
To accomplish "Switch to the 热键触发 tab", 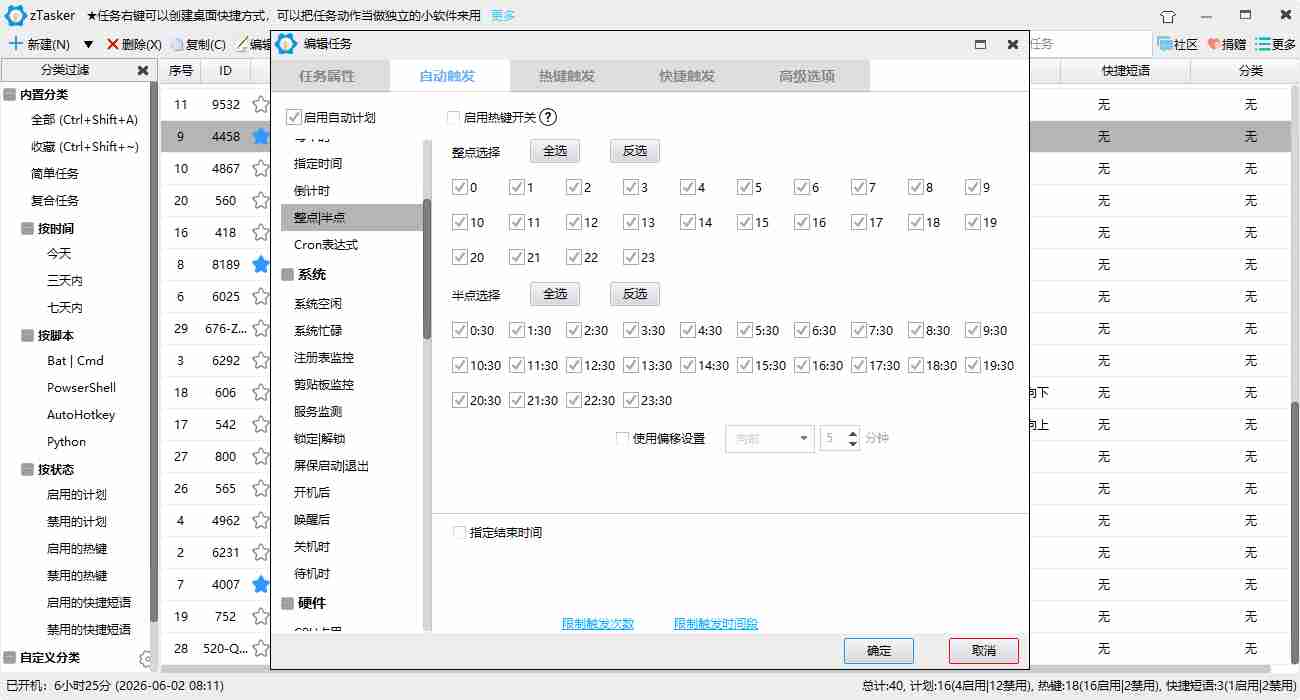I will tap(567, 76).
